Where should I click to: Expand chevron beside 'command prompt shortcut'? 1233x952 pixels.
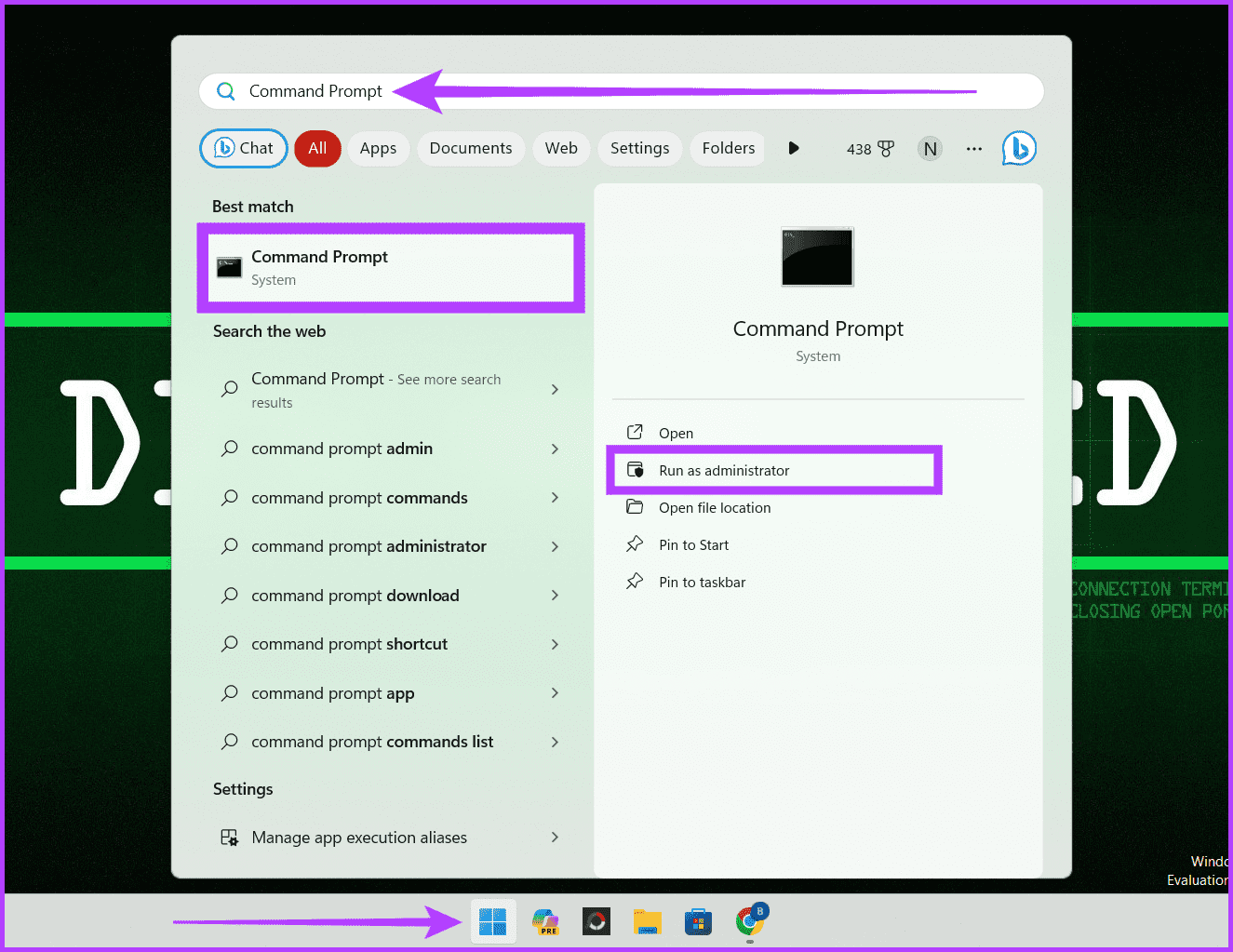555,644
